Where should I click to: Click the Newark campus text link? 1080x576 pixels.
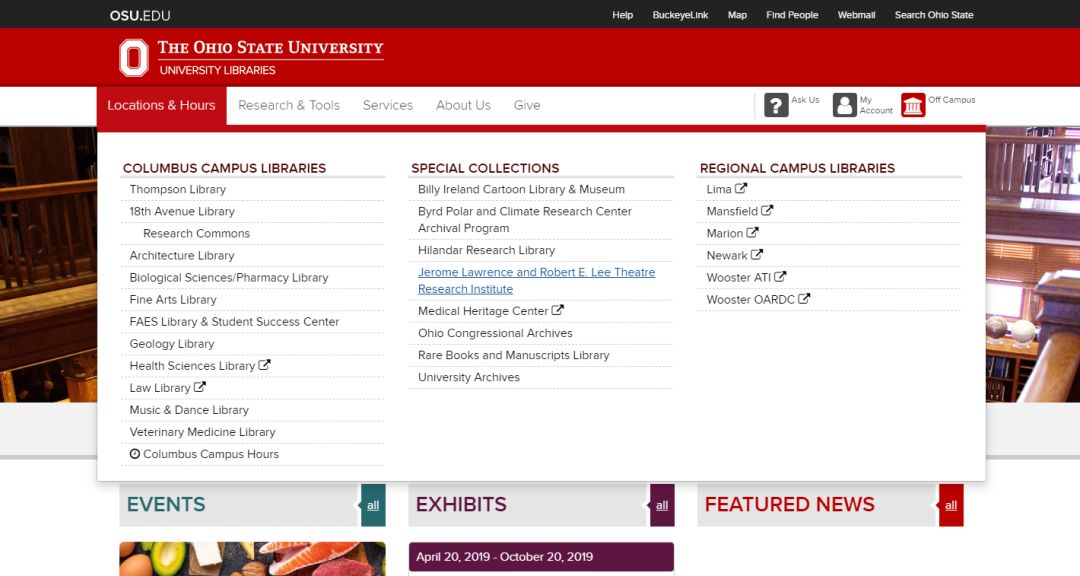(727, 255)
